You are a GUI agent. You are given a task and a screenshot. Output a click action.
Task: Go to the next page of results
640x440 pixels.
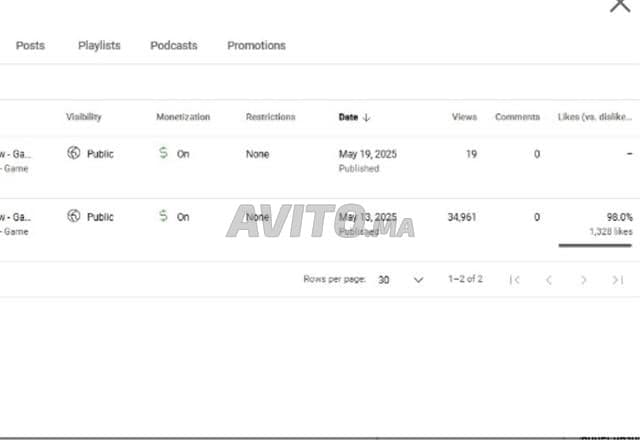(x=583, y=280)
